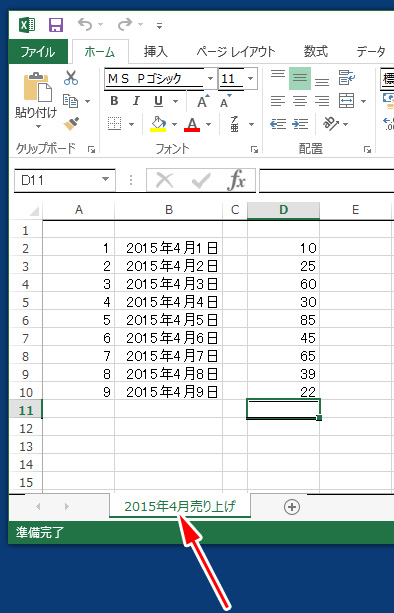Click the New Sheet plus button
Screen dimensions: 394x613
pyautogui.click(x=292, y=507)
